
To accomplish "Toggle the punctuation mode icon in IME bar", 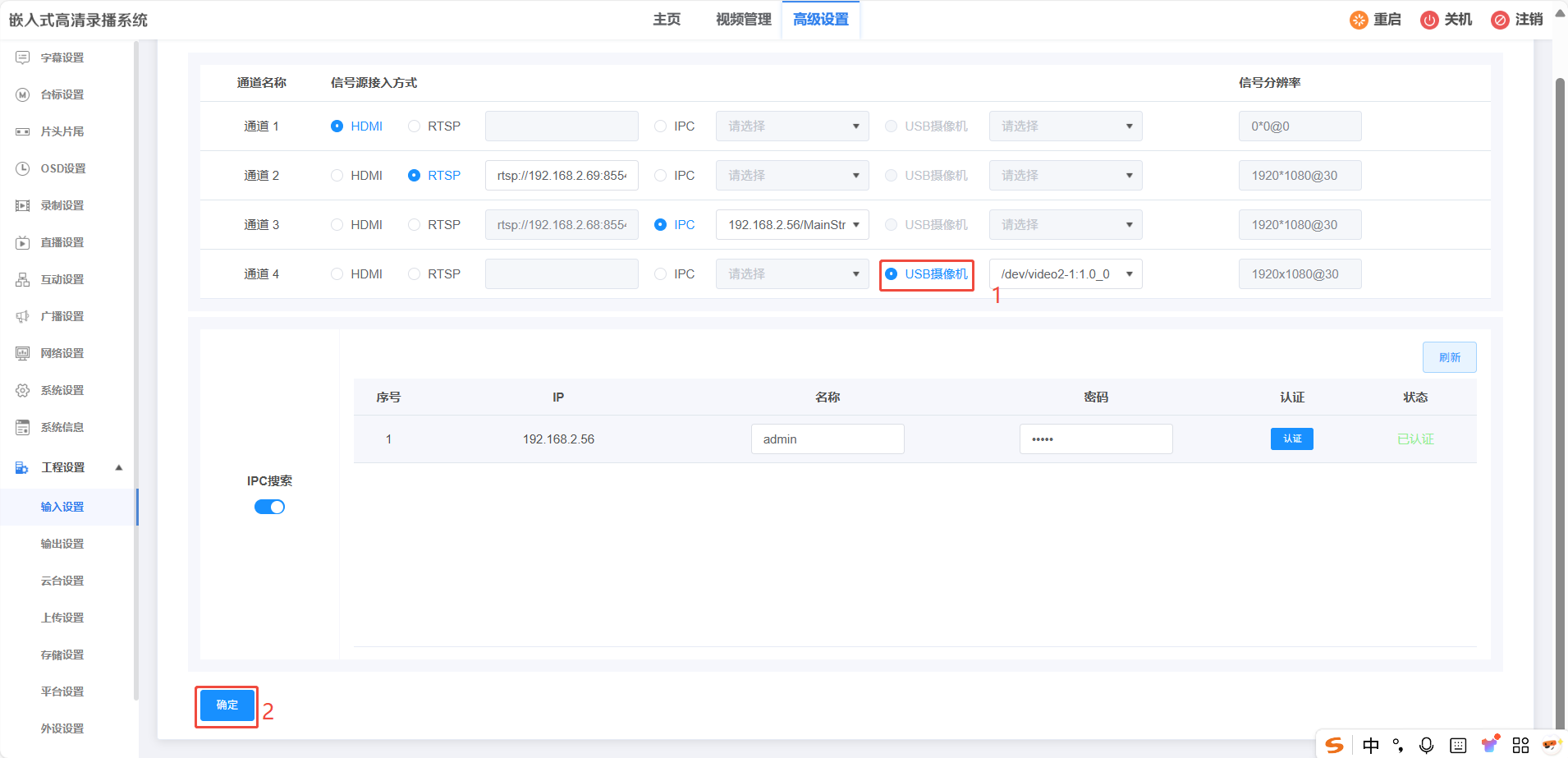I will point(1398,745).
